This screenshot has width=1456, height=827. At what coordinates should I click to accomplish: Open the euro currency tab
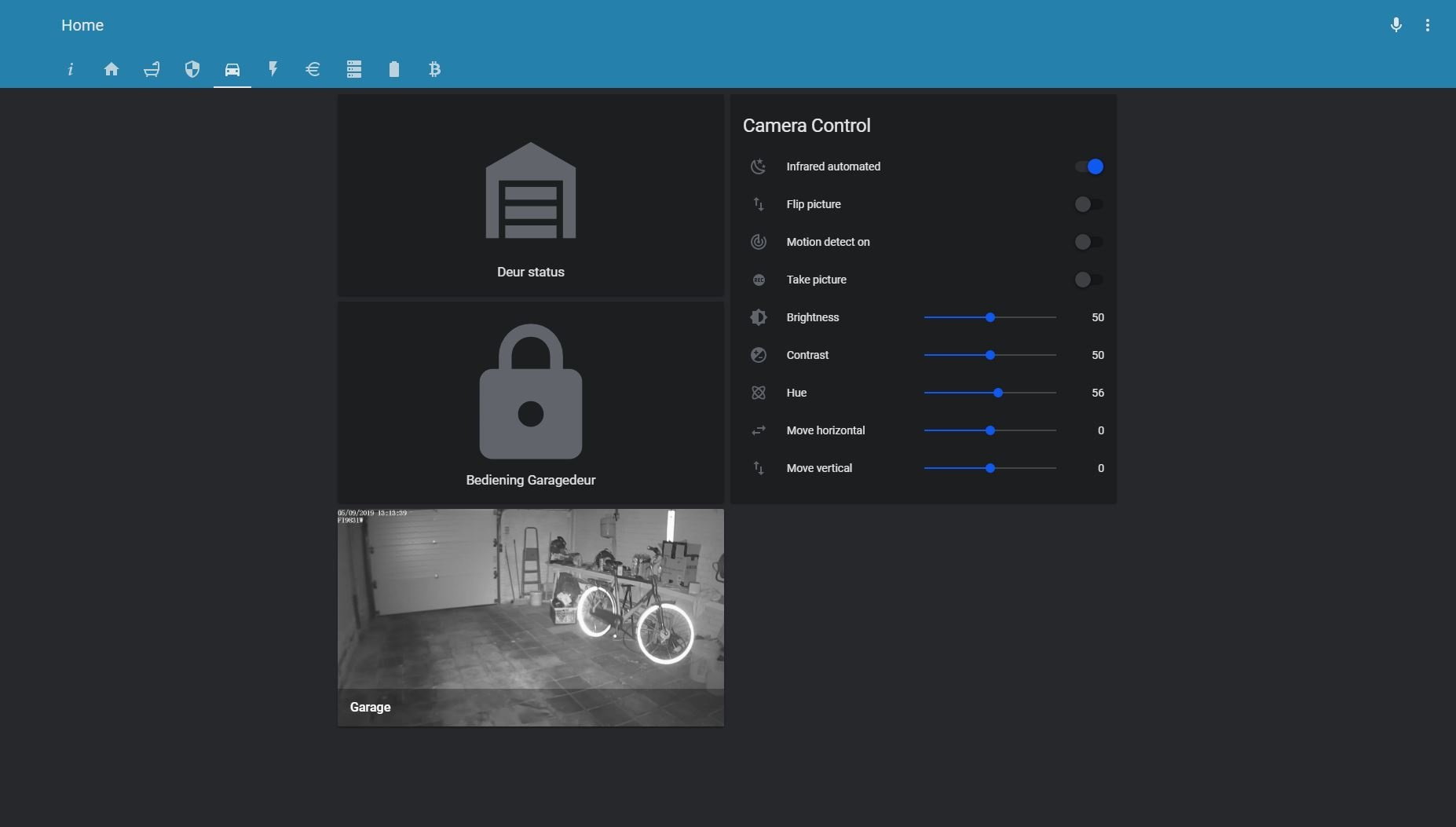coord(313,69)
